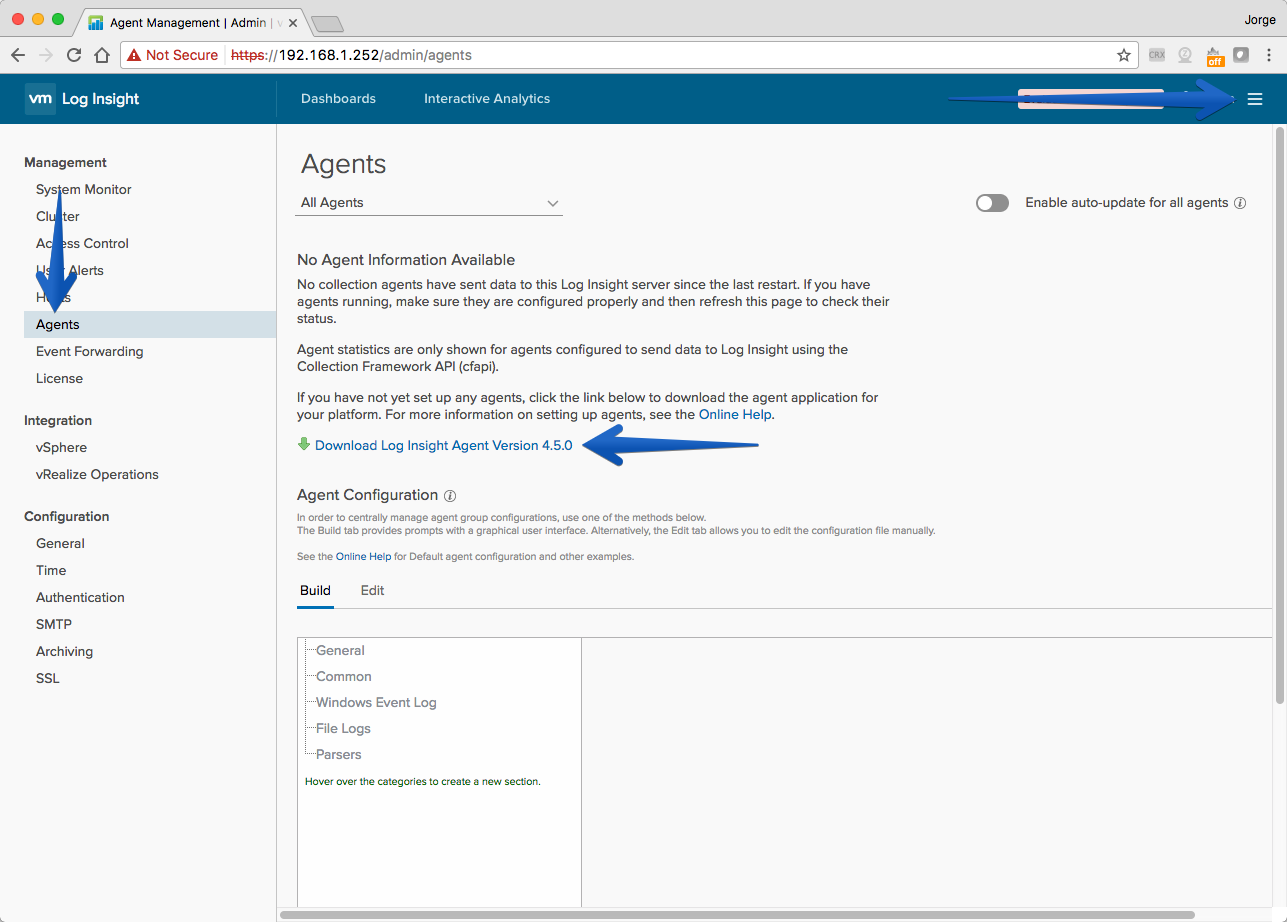Open a new browser tab
The width and height of the screenshot is (1287, 922).
pyautogui.click(x=327, y=23)
